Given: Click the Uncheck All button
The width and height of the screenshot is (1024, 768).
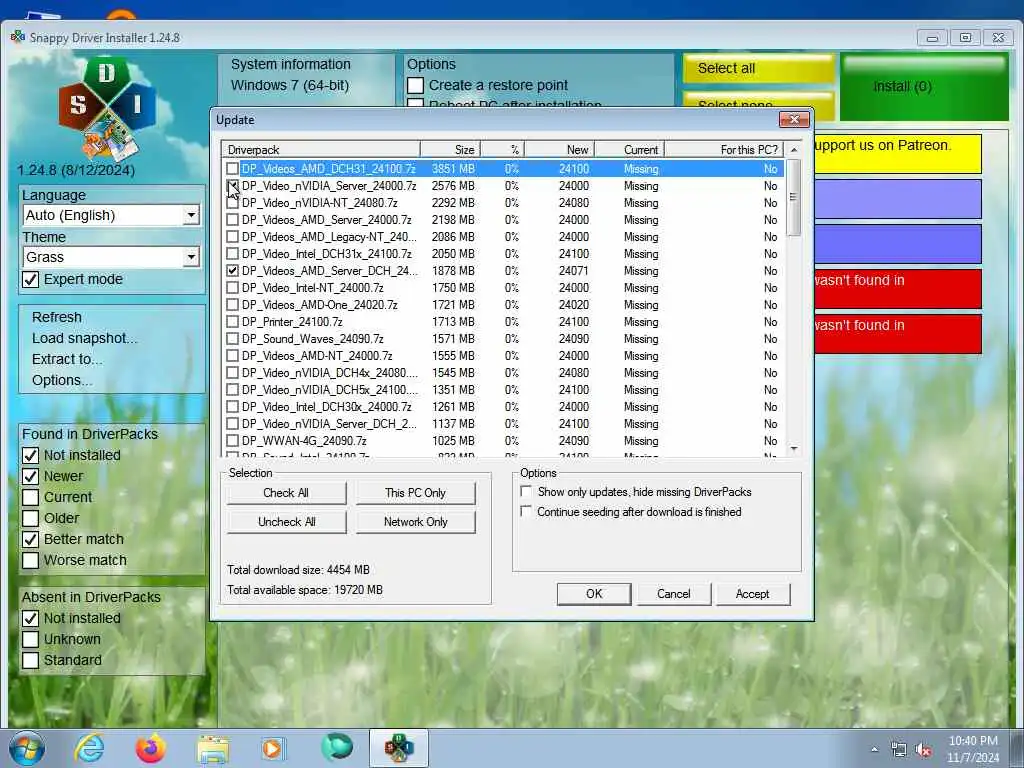Looking at the screenshot, I should (286, 521).
